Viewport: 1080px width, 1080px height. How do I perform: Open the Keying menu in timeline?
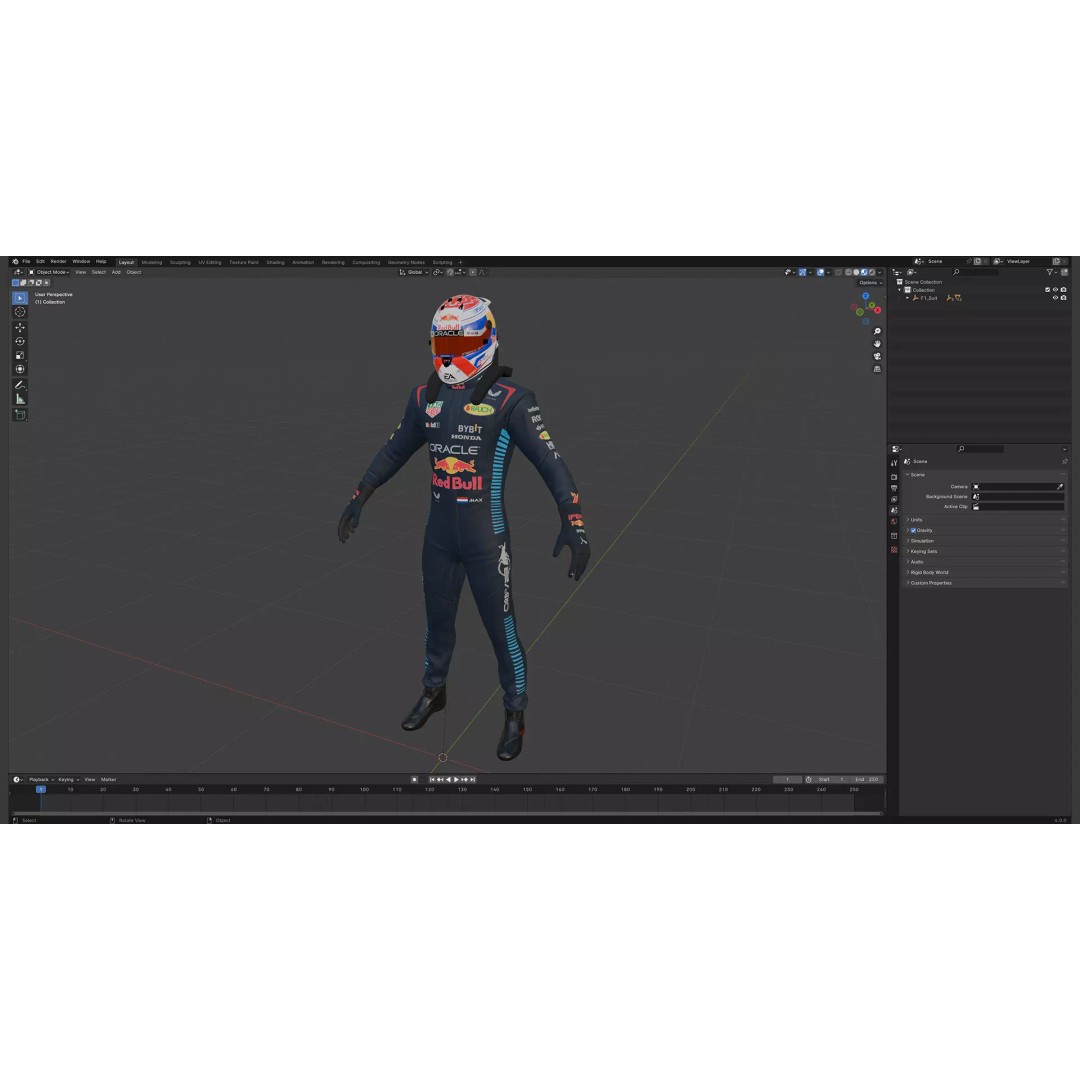pyautogui.click(x=68, y=780)
